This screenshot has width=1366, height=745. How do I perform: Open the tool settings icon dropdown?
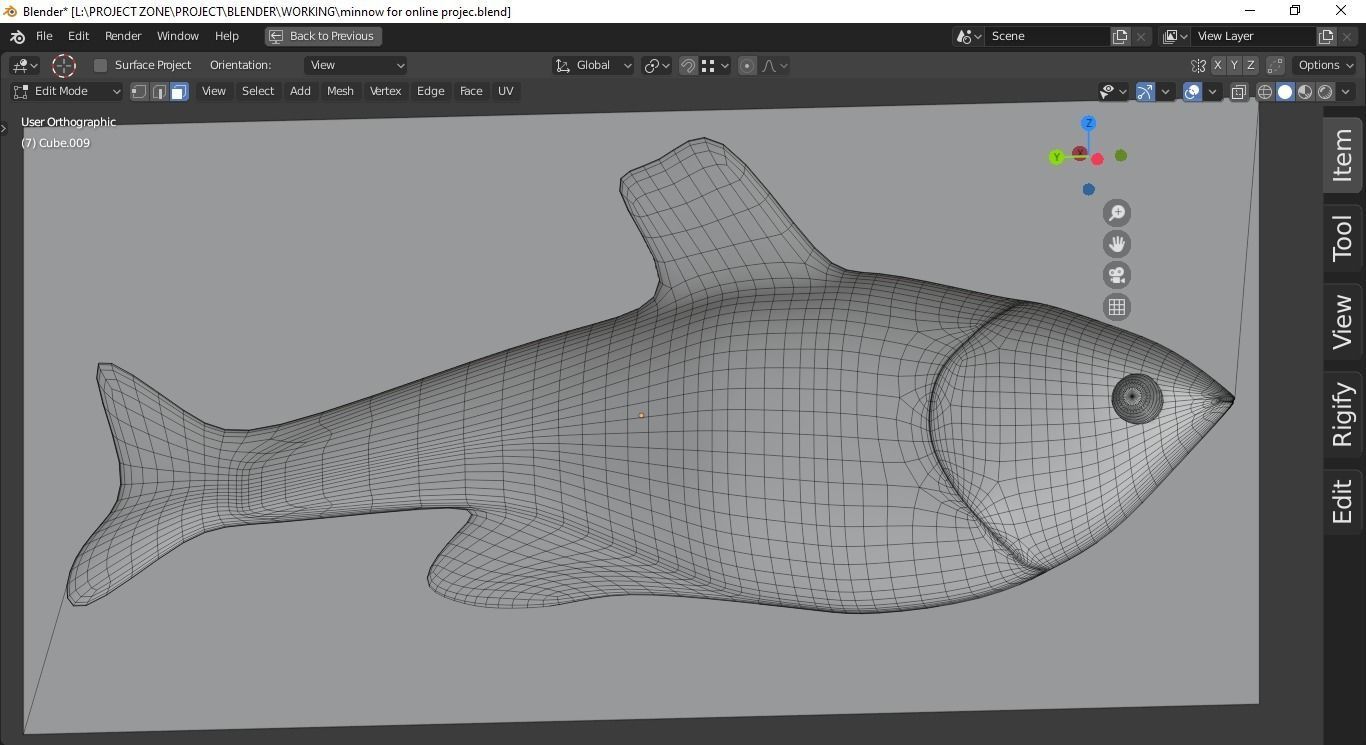point(24,65)
